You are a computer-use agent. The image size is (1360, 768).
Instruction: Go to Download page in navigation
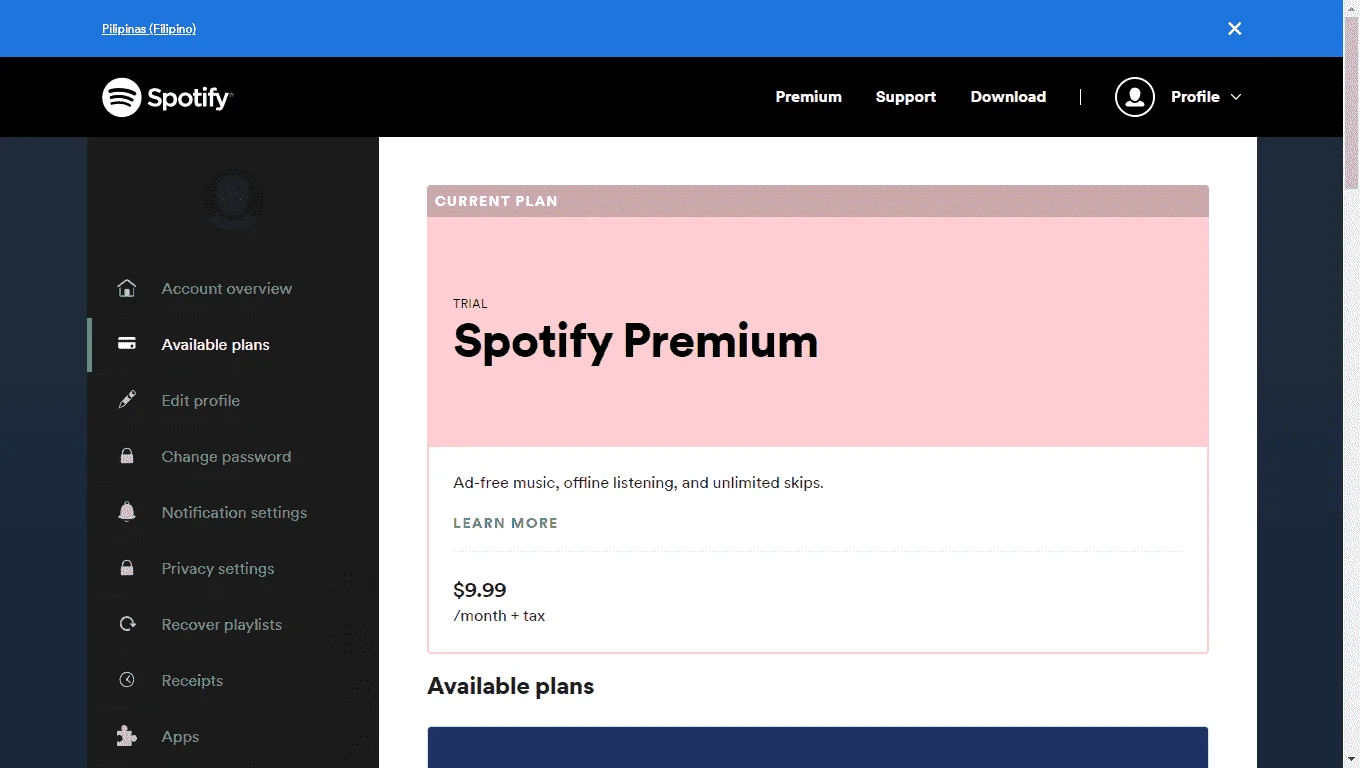point(1008,97)
